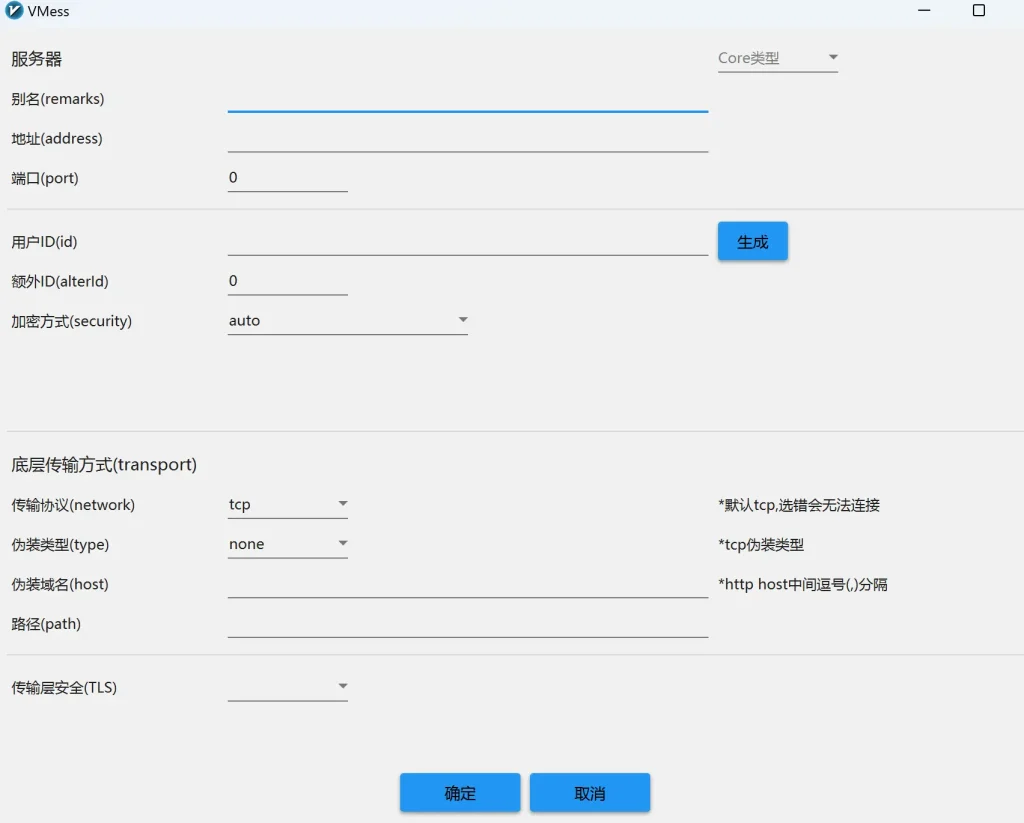Viewport: 1024px width, 823px height.
Task: Click the 确定 confirm button
Action: point(459,792)
